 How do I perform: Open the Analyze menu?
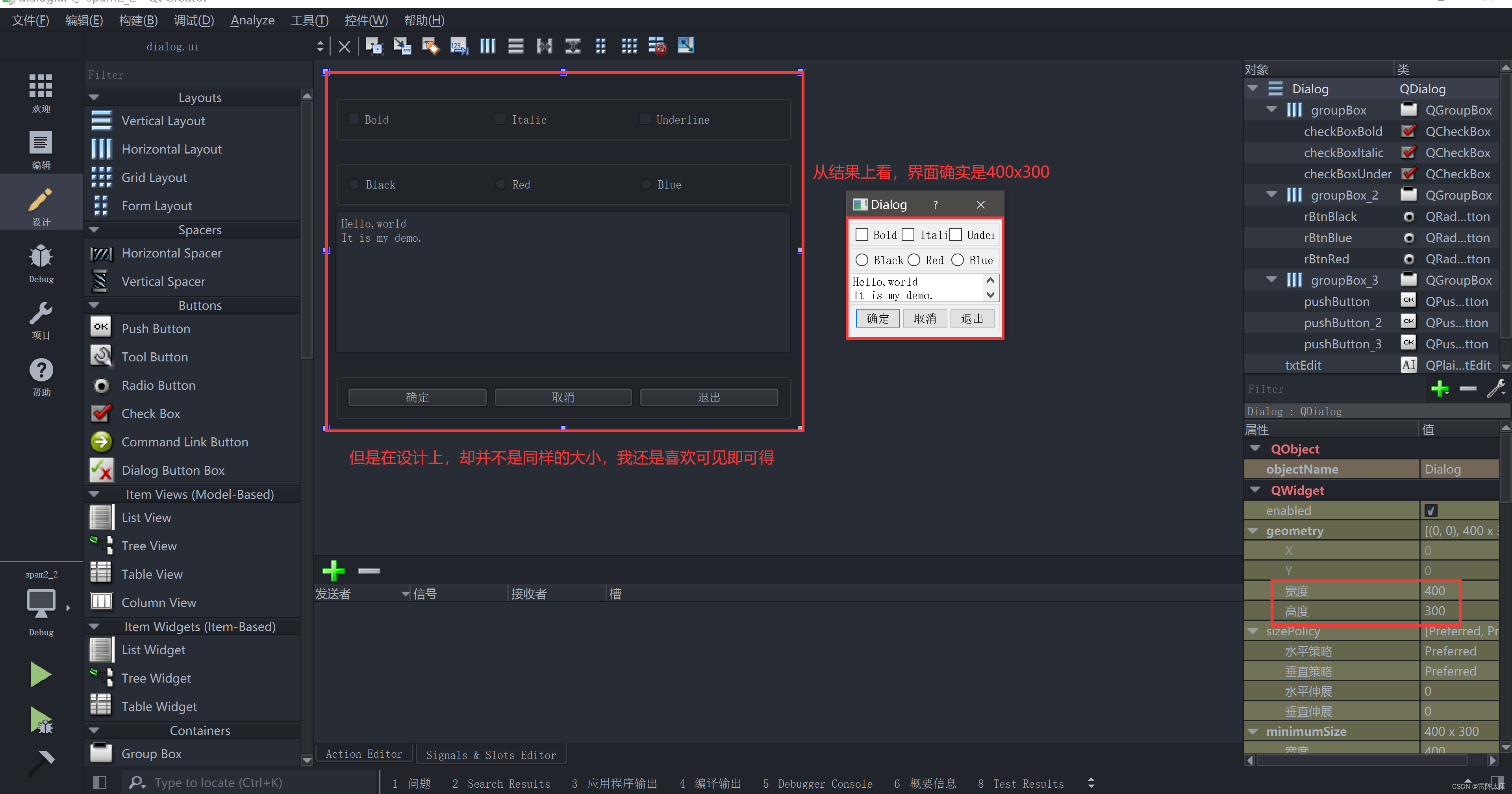tap(252, 20)
